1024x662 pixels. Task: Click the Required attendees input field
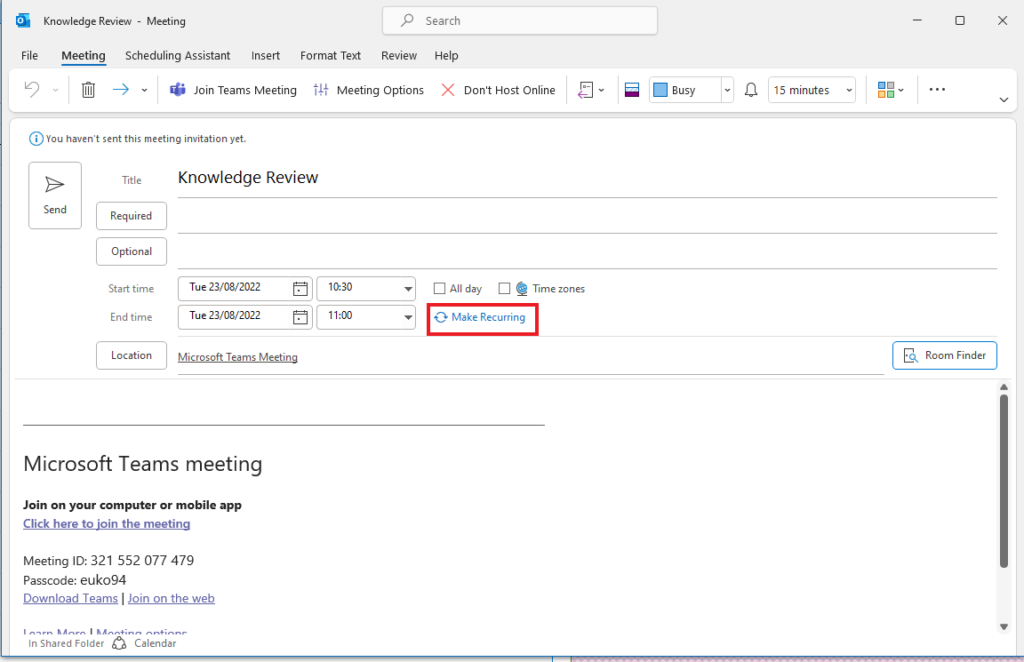tap(587, 217)
